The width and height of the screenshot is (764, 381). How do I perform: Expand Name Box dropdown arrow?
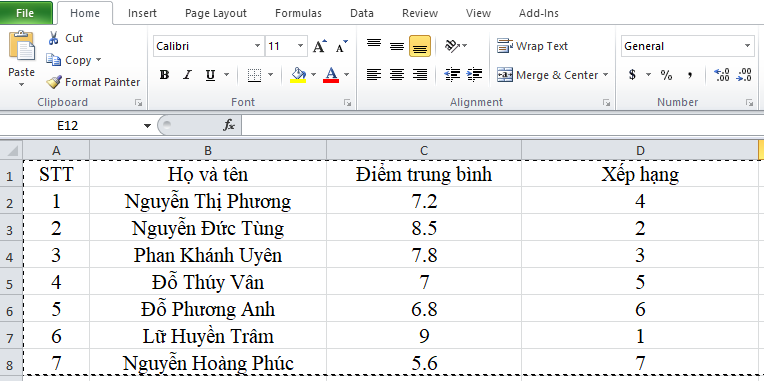[147, 126]
